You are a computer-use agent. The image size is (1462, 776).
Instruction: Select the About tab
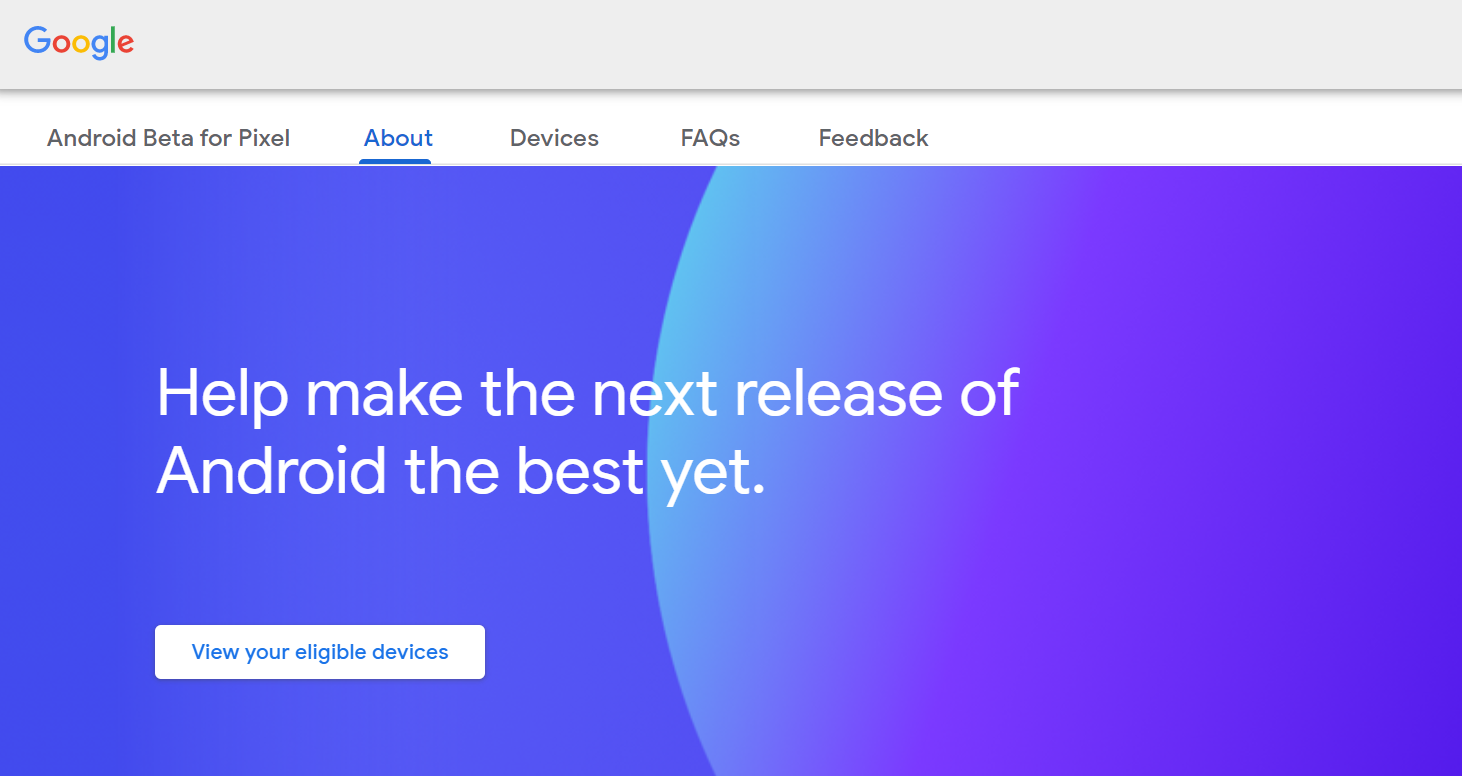398,138
